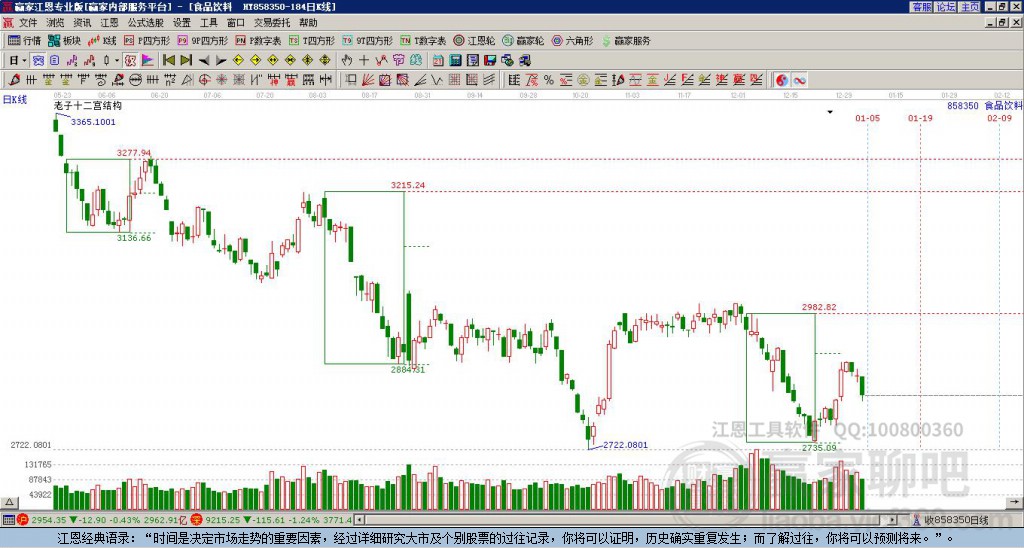Image resolution: width=1024 pixels, height=548 pixels.
Task: Click the 3215.24 red price label
Action: (x=408, y=185)
